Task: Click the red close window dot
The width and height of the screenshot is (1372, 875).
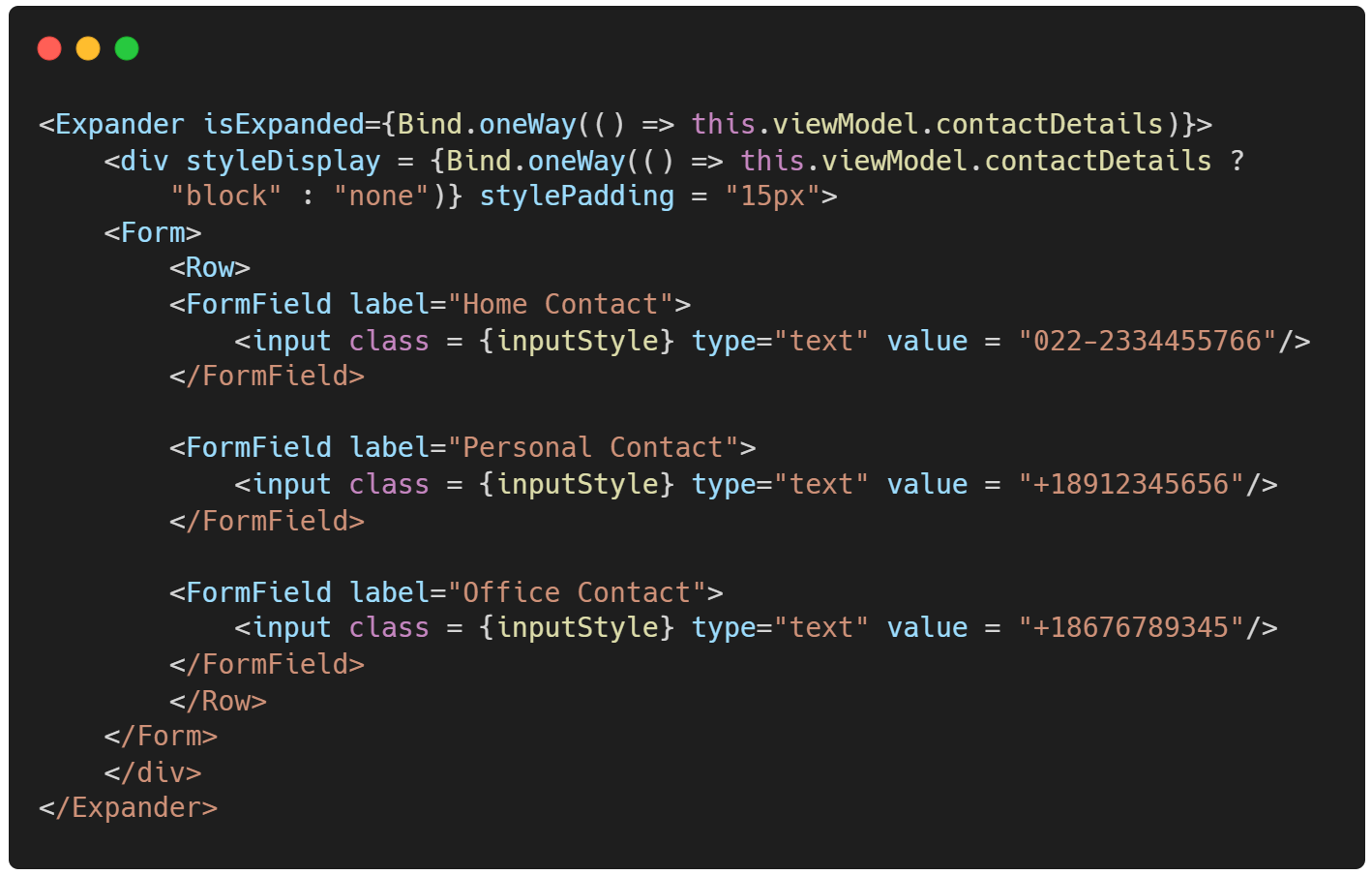Action: pyautogui.click(x=49, y=48)
